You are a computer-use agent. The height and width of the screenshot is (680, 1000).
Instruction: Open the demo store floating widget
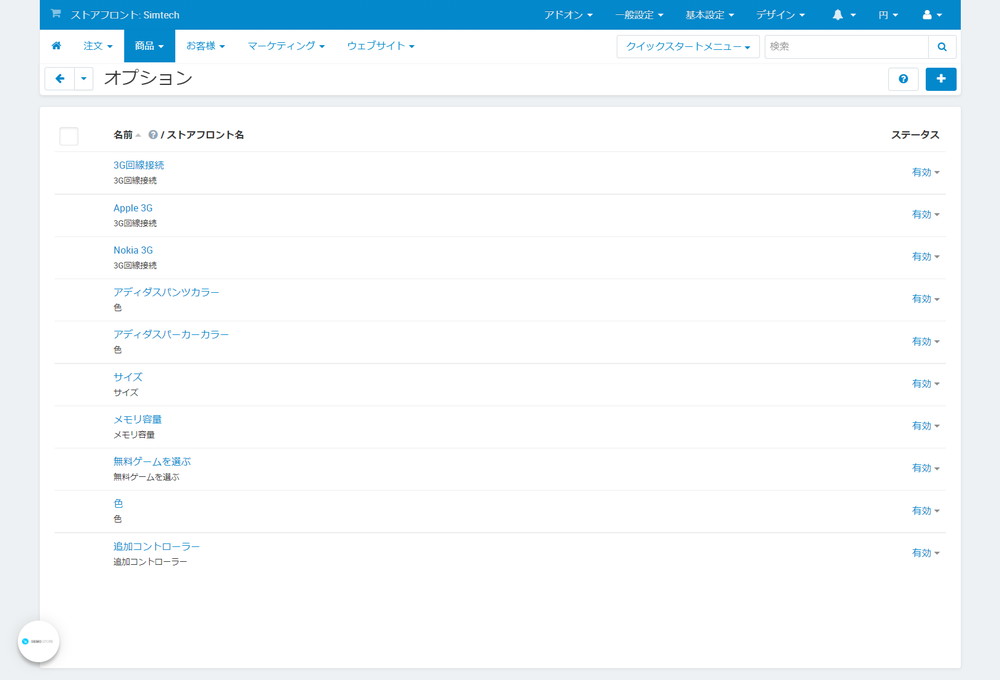click(38, 641)
